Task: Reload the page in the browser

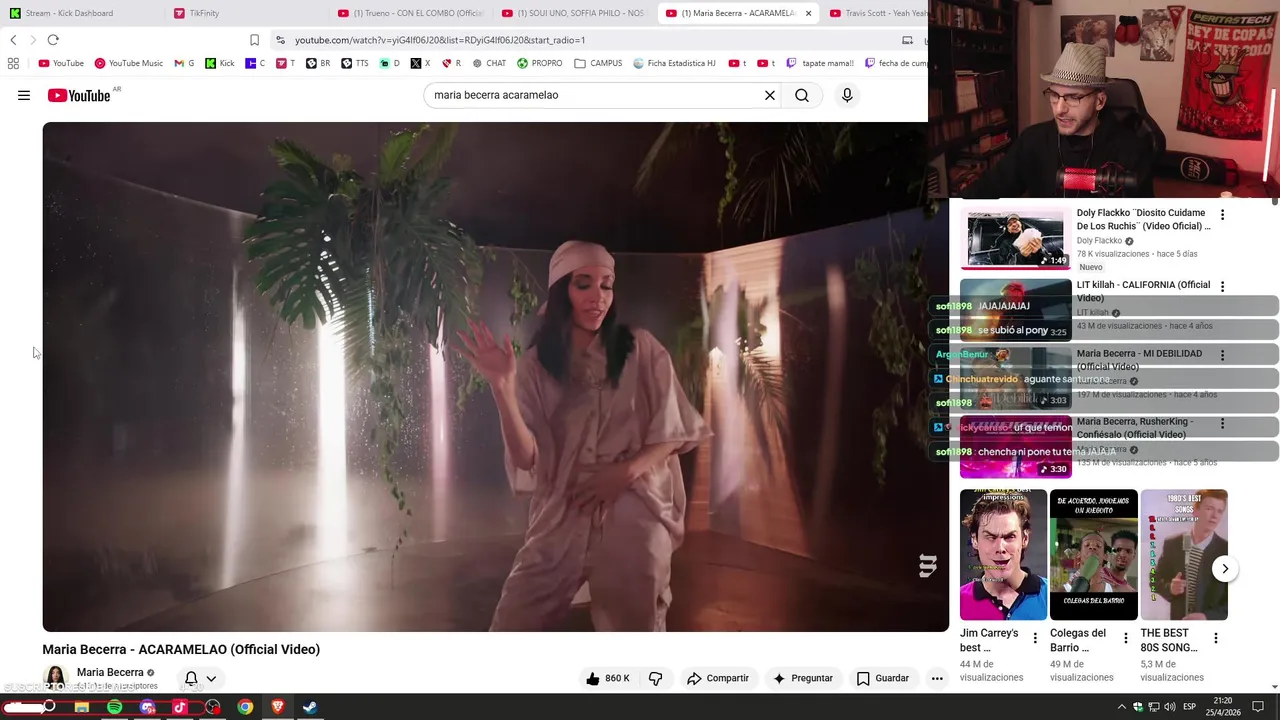Action: click(53, 40)
